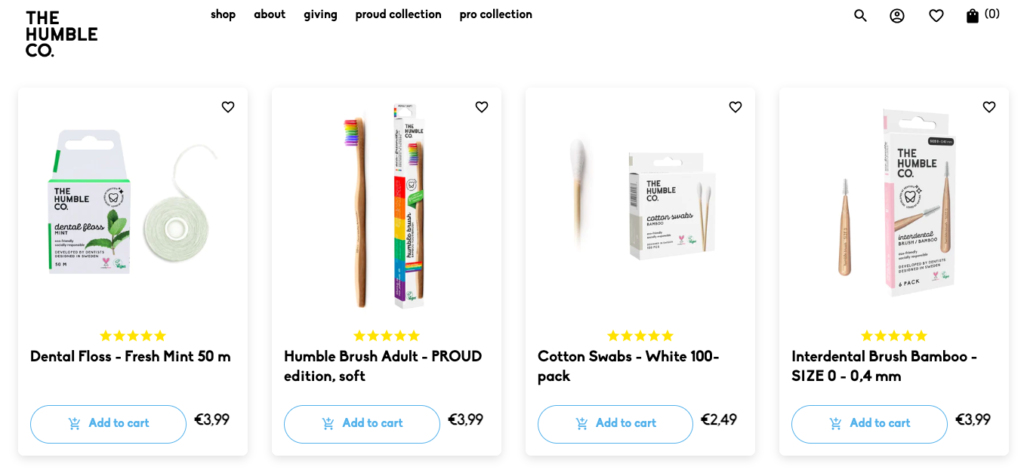Add Interdental Brush Bamboo to cart
Image resolution: width=1024 pixels, height=473 pixels.
point(869,423)
